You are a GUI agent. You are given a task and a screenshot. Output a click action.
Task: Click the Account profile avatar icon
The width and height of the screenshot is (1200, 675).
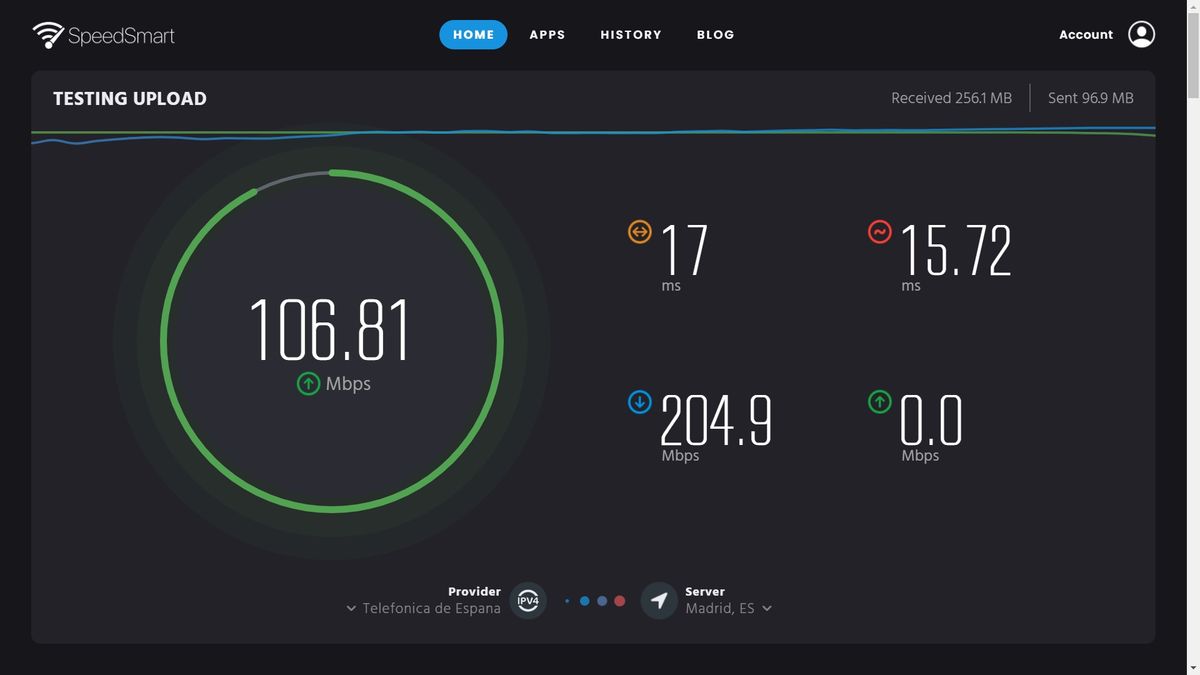1141,33
